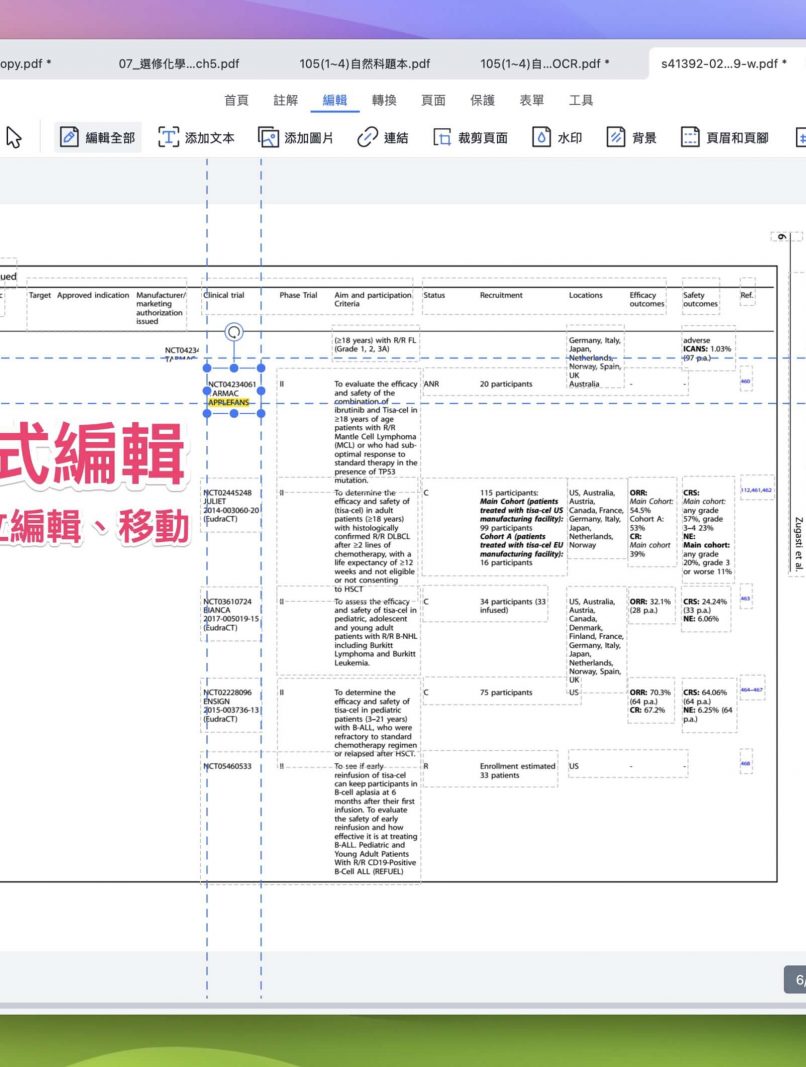The width and height of the screenshot is (806, 1067).
Task: Open the 保護 (Protect) menu tab
Action: tap(482, 100)
